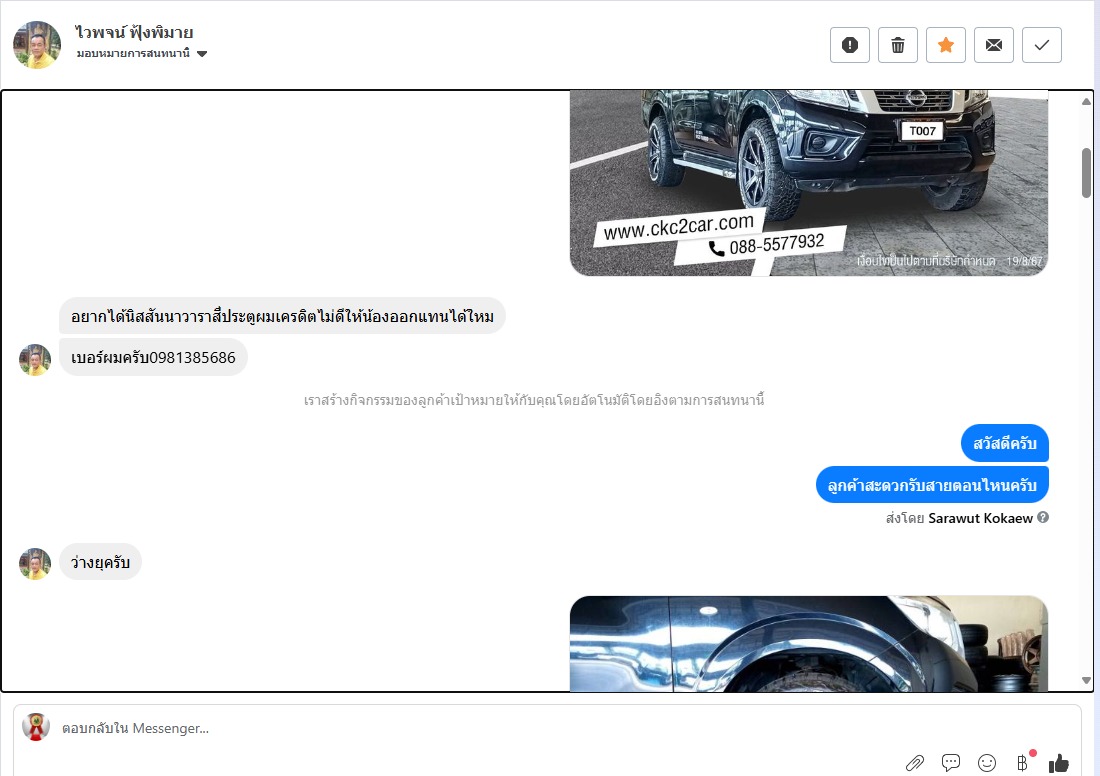This screenshot has width=1100, height=776.
Task: Click the page avatar beside reply box
Action: 36,727
